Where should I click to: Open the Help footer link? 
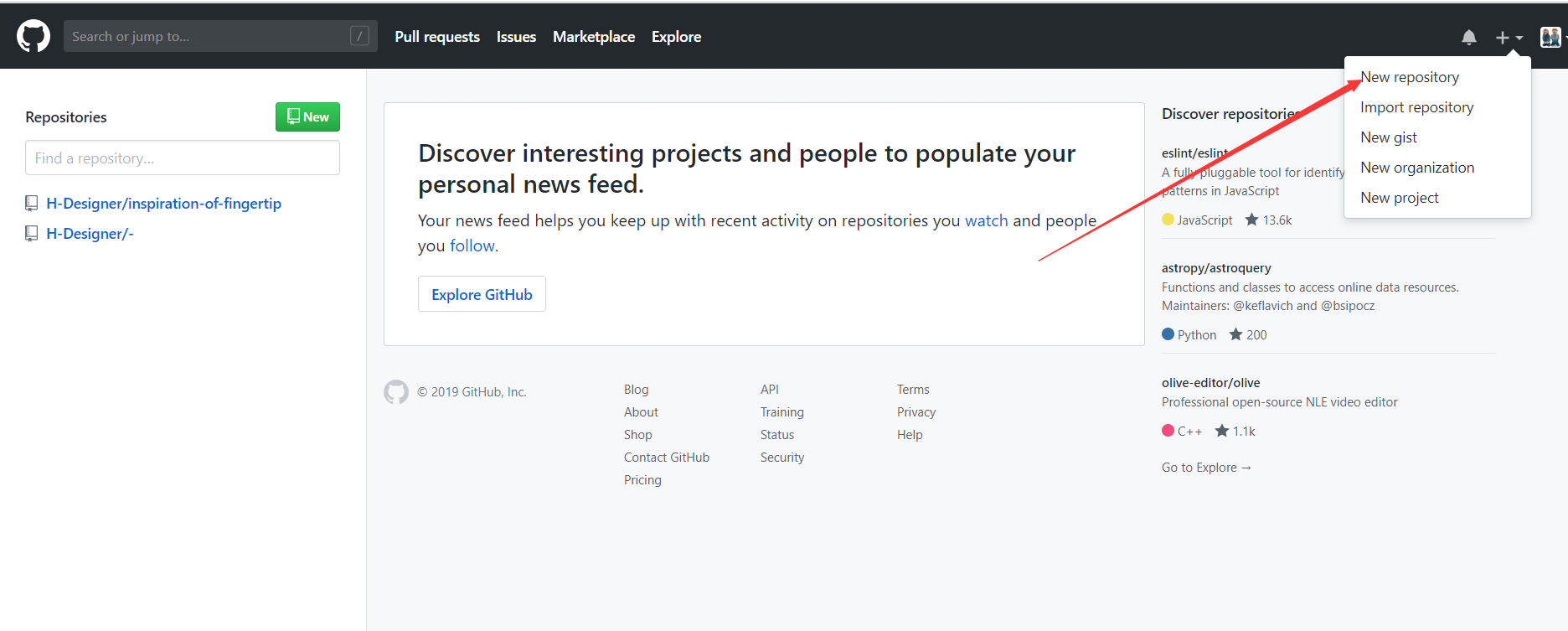point(910,435)
